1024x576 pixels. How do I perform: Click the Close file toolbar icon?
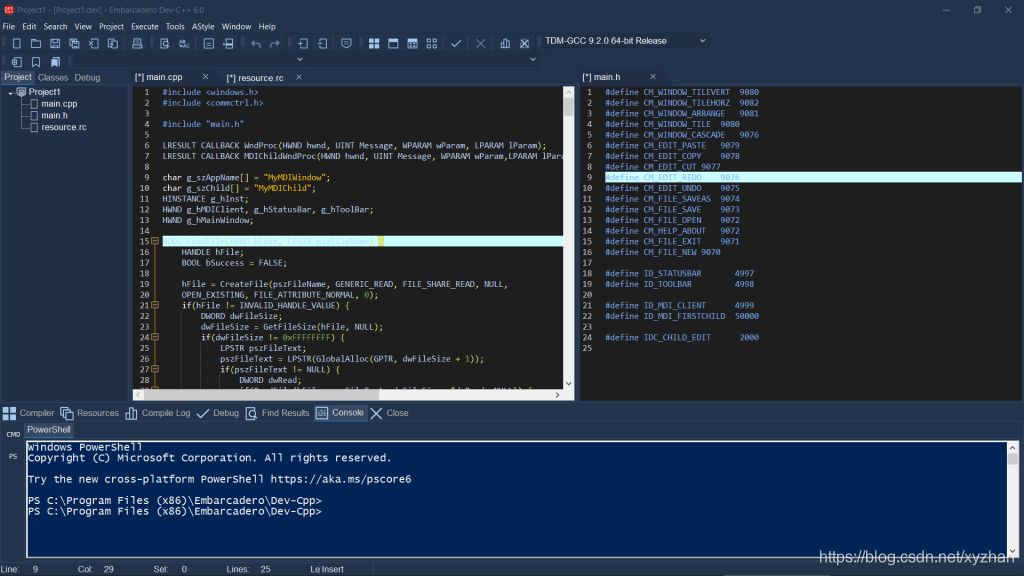(x=93, y=44)
